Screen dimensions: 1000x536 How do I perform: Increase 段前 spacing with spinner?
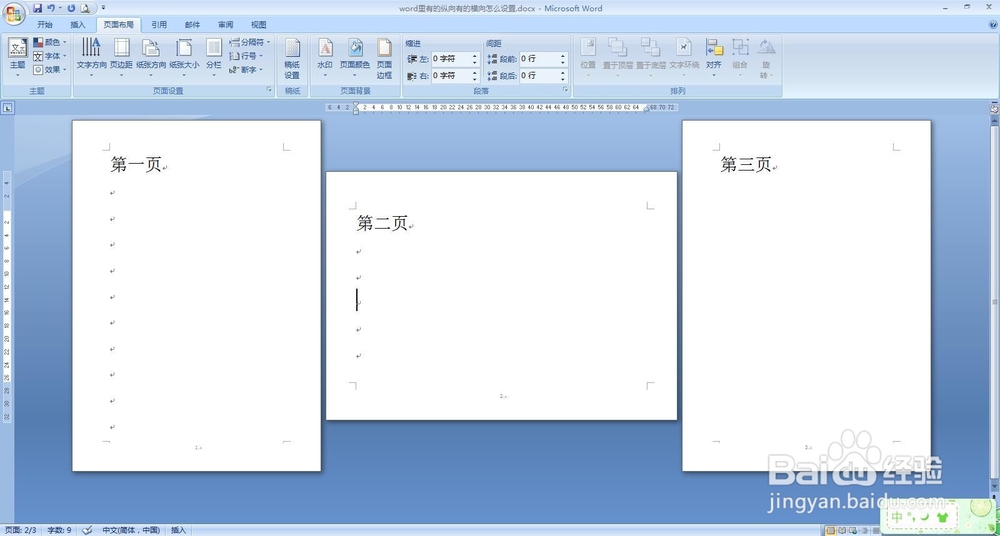563,56
